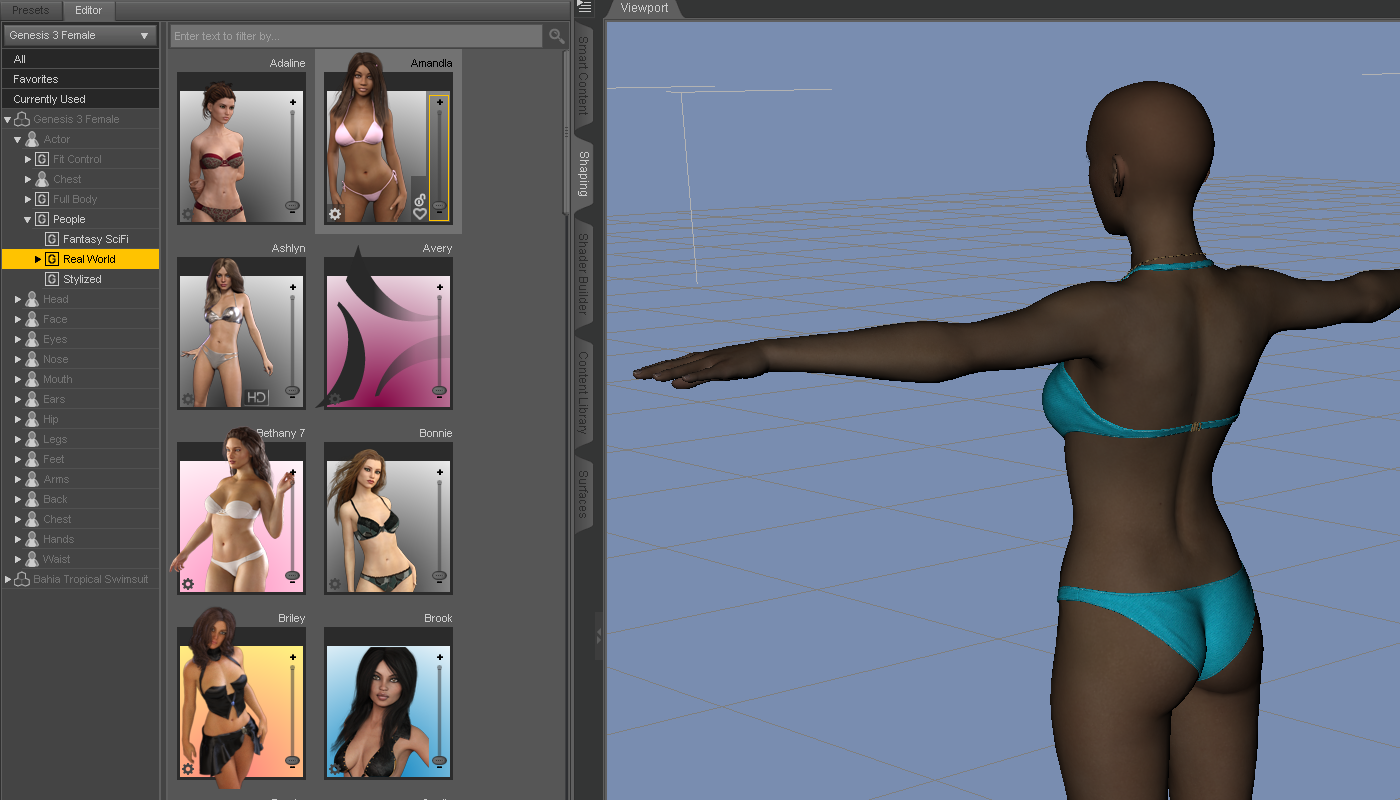Select the Legs tree item
Viewport: 1400px width, 800px height.
[x=55, y=439]
